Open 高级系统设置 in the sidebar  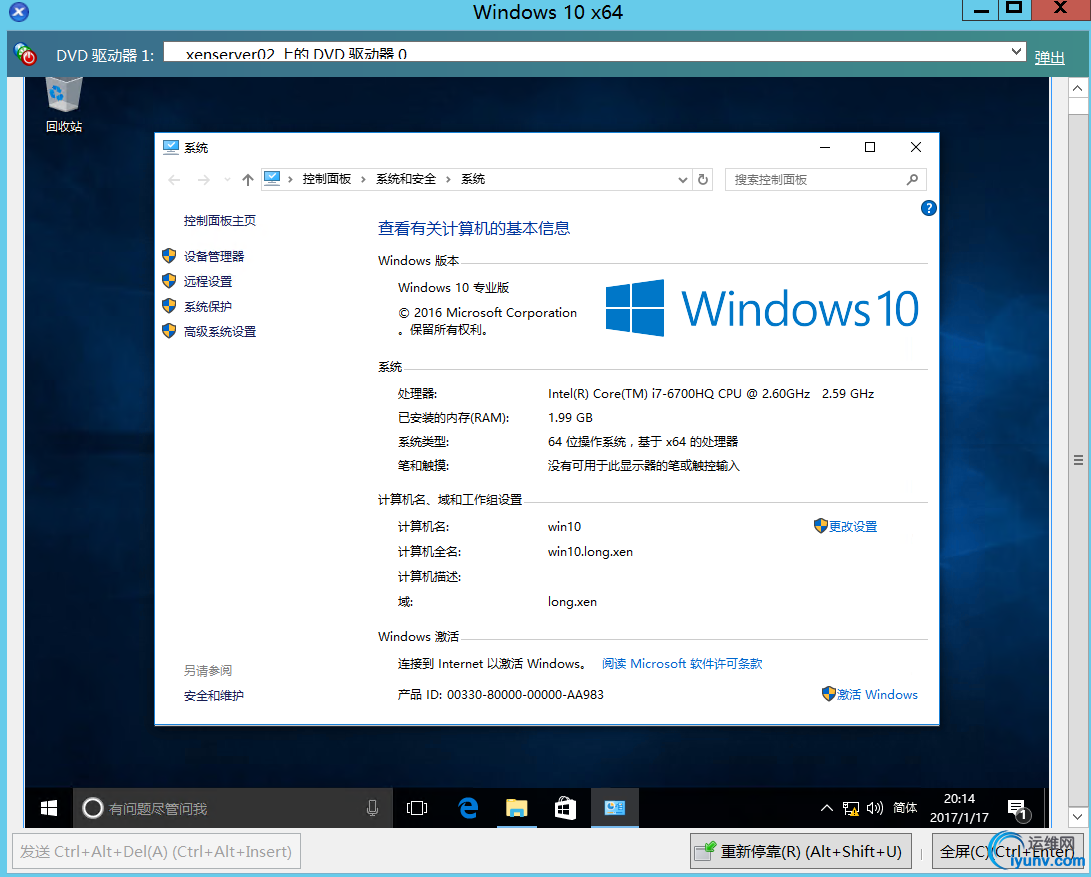219,331
